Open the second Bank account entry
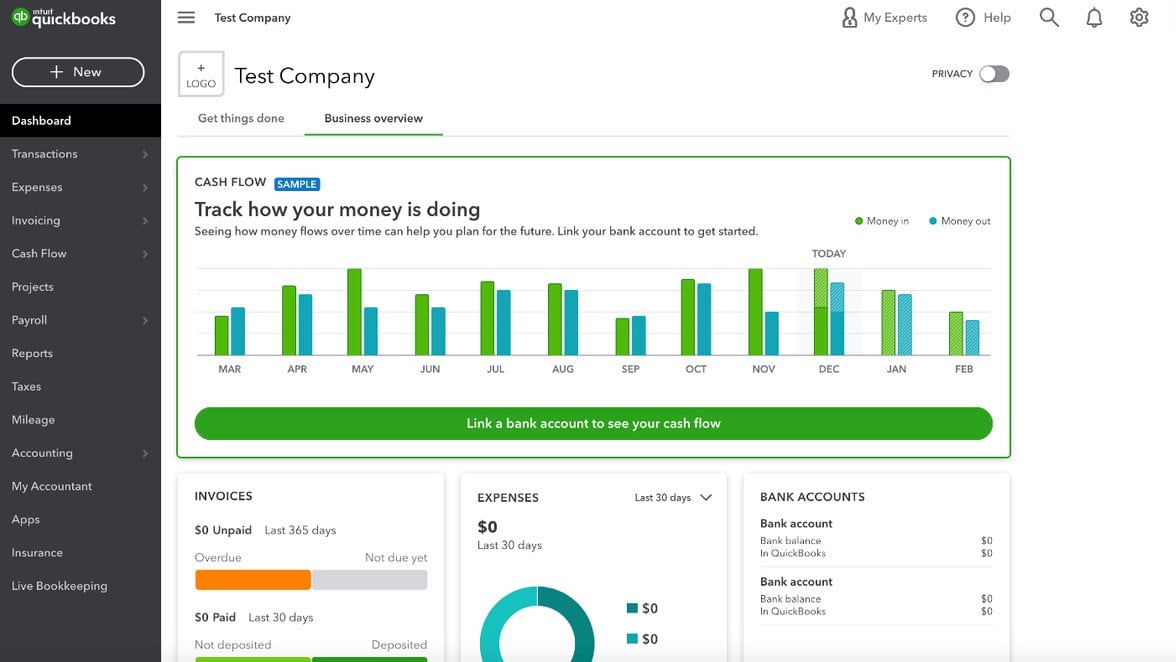This screenshot has height=662, width=1176. (x=876, y=596)
